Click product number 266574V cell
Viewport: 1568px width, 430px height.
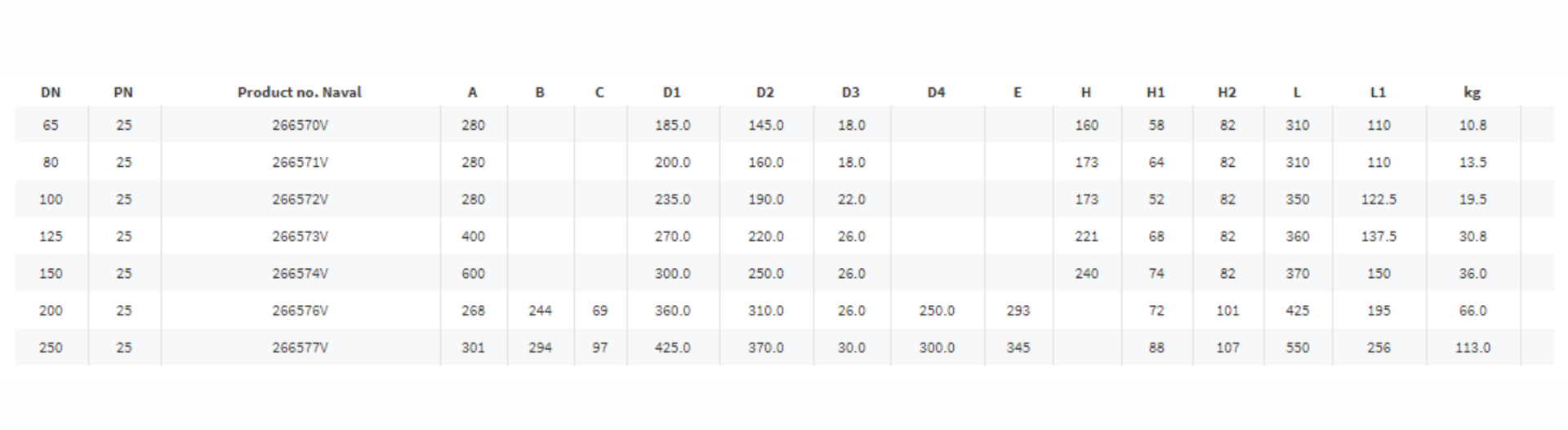(300, 274)
